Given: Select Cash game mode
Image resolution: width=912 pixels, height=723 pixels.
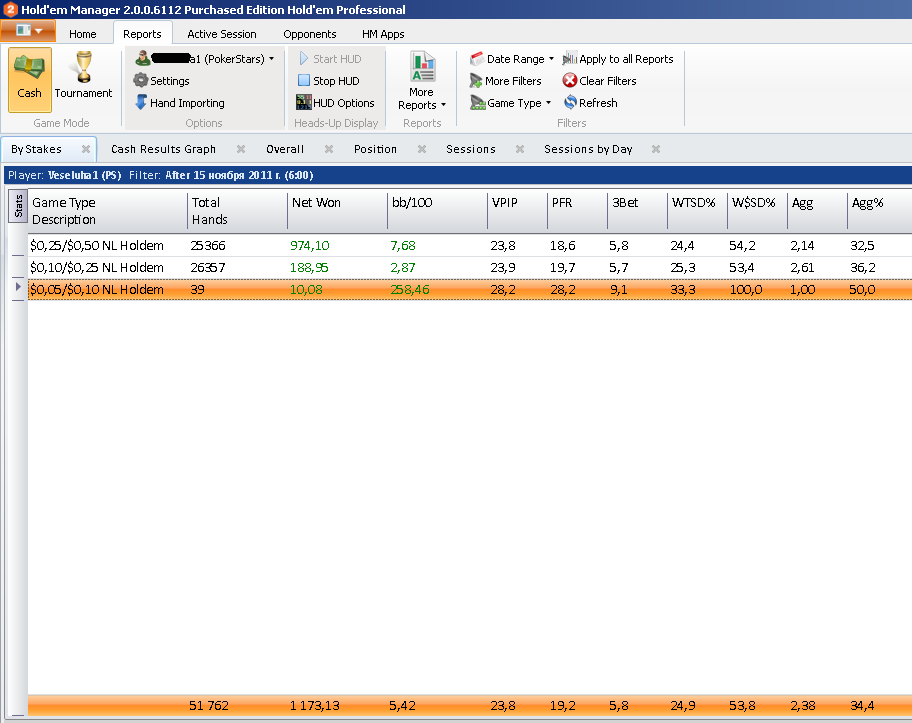Looking at the screenshot, I should [30, 79].
